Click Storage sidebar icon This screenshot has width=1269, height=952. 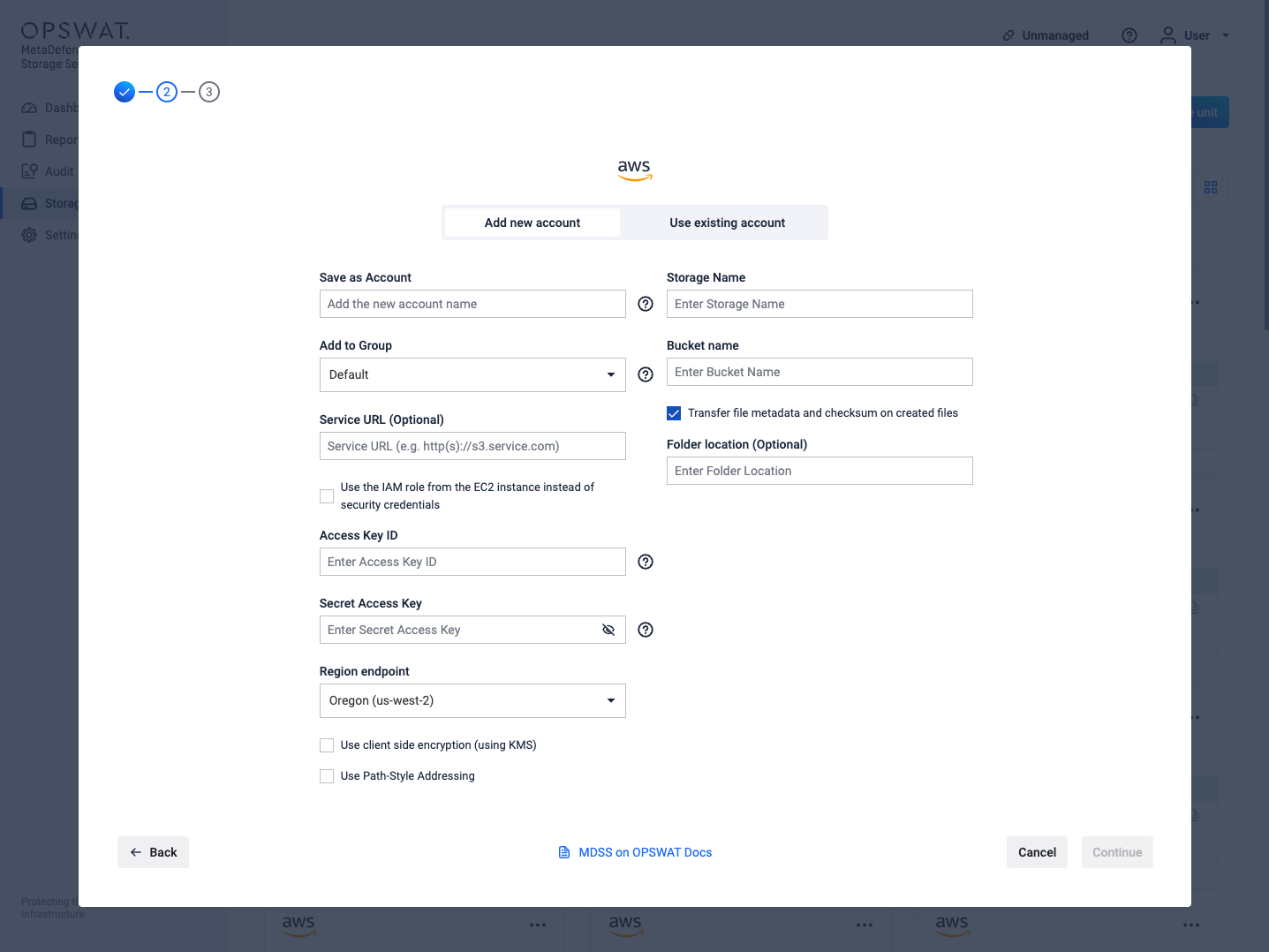coord(29,203)
